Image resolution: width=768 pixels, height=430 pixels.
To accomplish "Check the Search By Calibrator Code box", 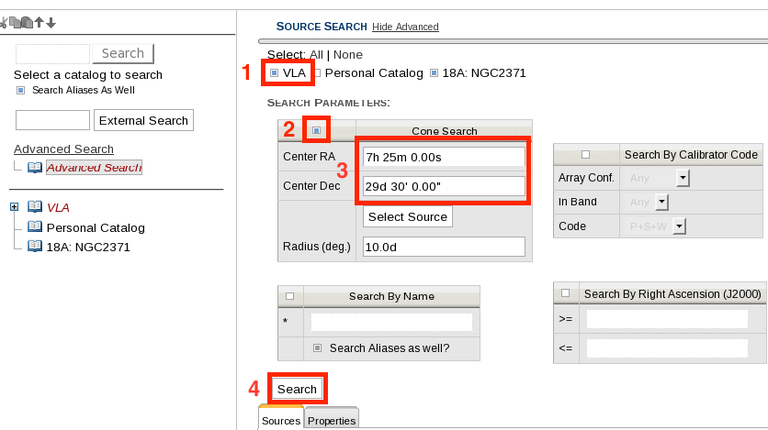I will click(585, 155).
